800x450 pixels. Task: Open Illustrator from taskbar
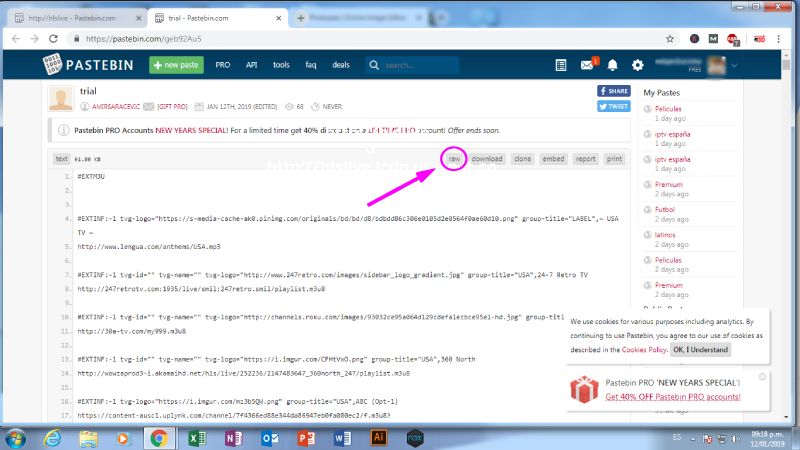pyautogui.click(x=379, y=437)
